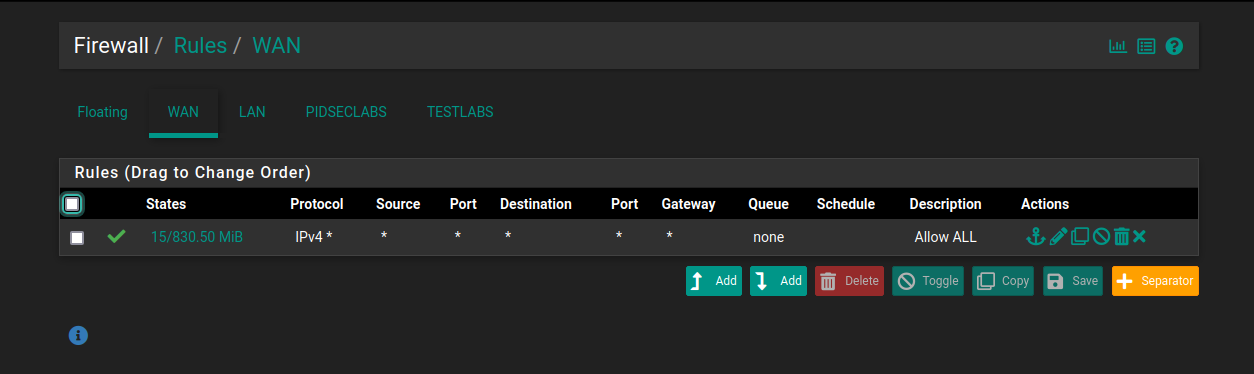The height and width of the screenshot is (374, 1254).
Task: Kill states using the X icon in Actions
Action: (1139, 237)
